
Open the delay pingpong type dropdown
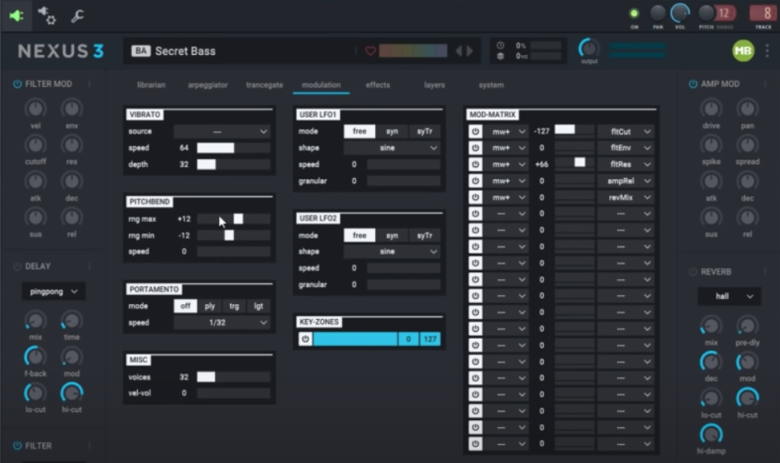coord(53,291)
